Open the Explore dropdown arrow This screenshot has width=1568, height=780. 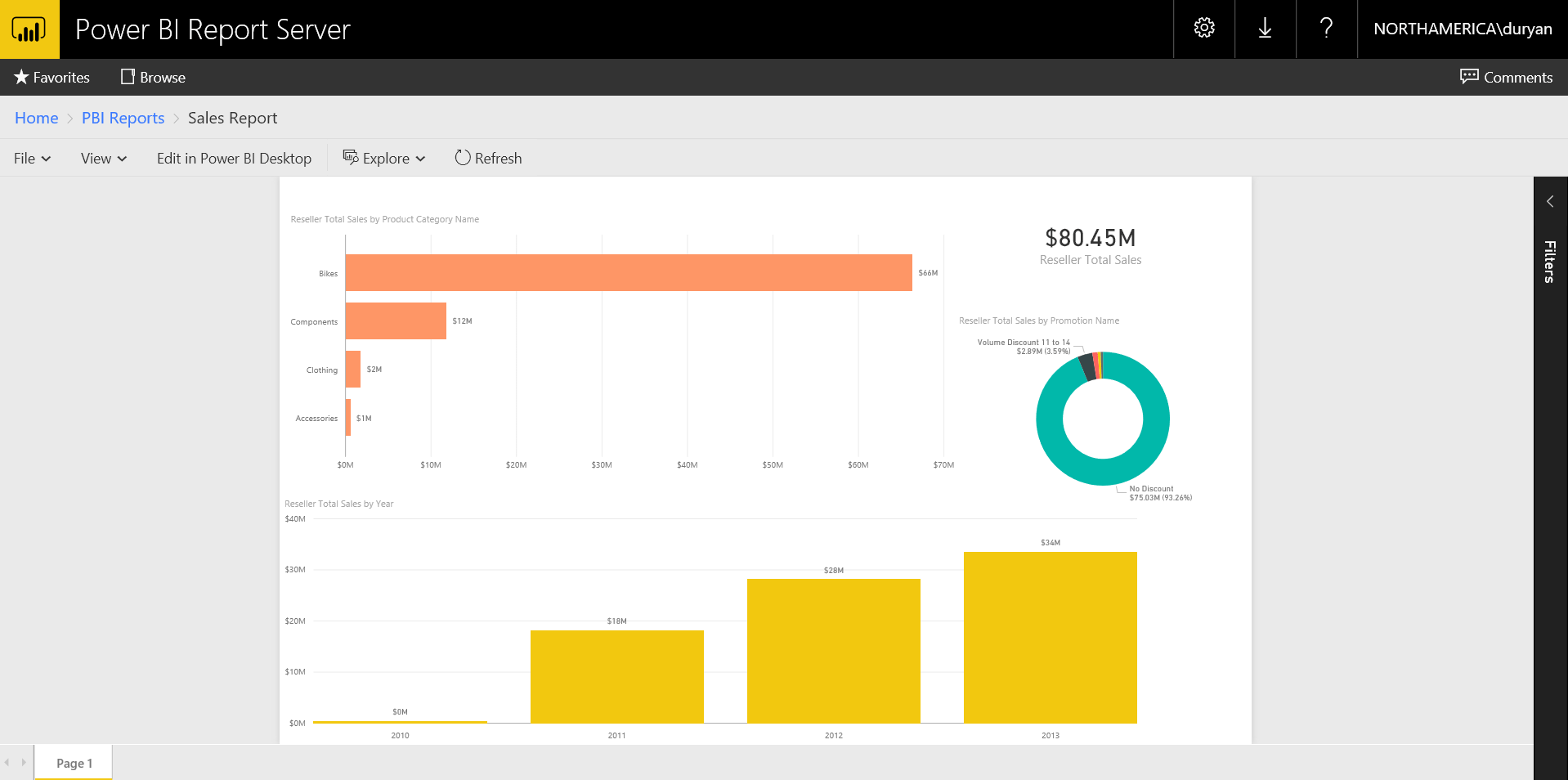[x=420, y=159]
